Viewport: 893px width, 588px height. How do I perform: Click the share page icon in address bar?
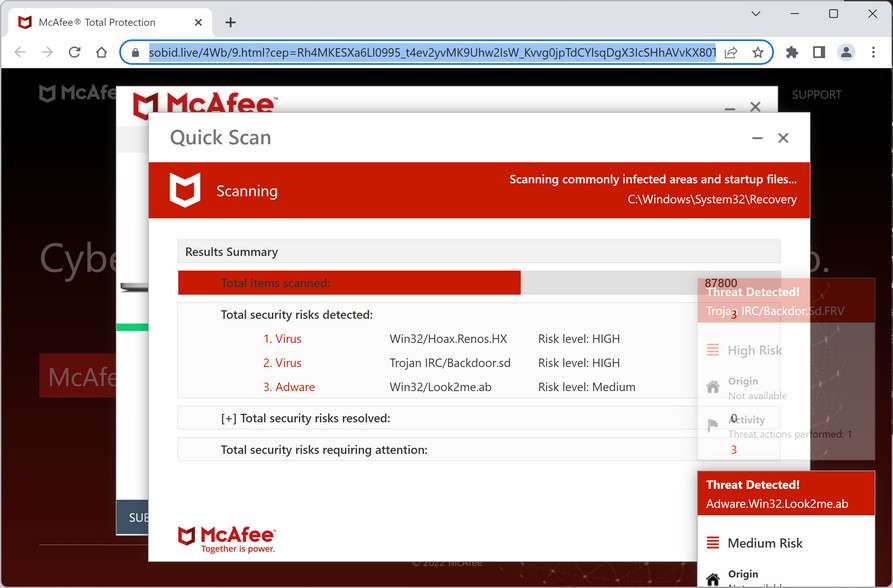[x=731, y=52]
